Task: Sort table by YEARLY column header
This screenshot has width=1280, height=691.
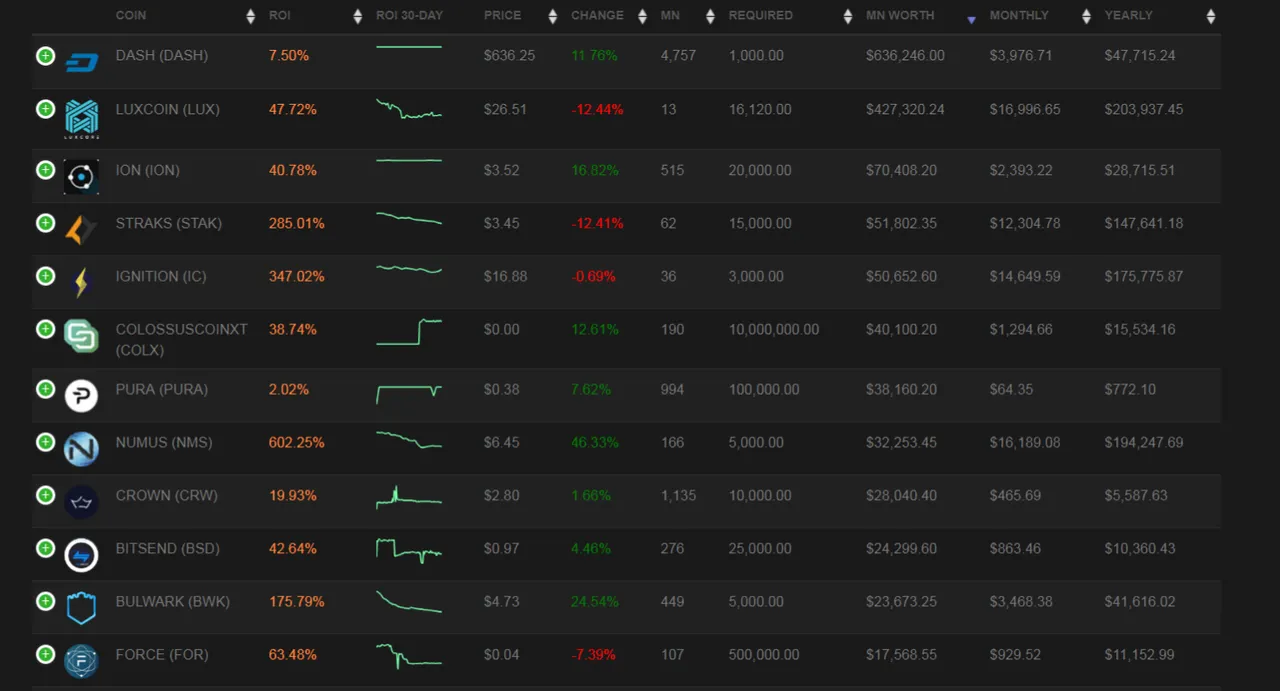Action: (1128, 15)
